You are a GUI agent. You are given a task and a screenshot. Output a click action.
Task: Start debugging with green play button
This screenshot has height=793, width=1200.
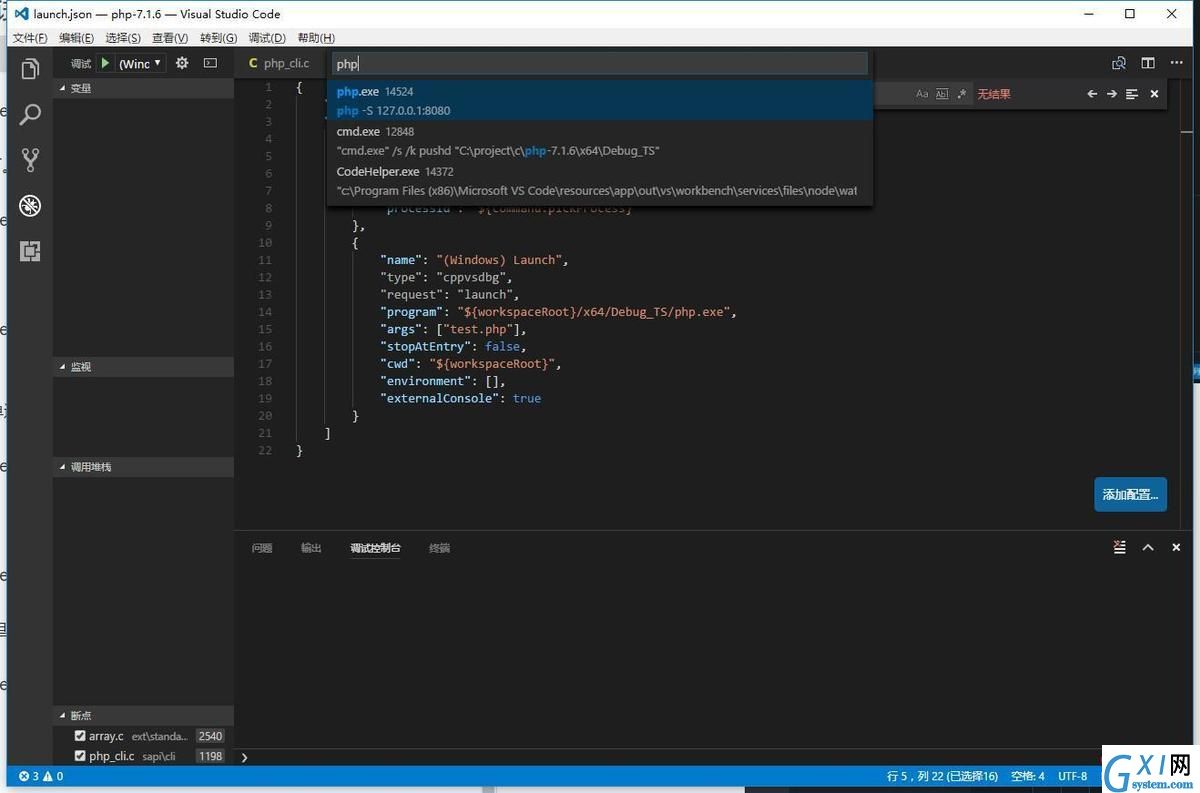point(106,63)
